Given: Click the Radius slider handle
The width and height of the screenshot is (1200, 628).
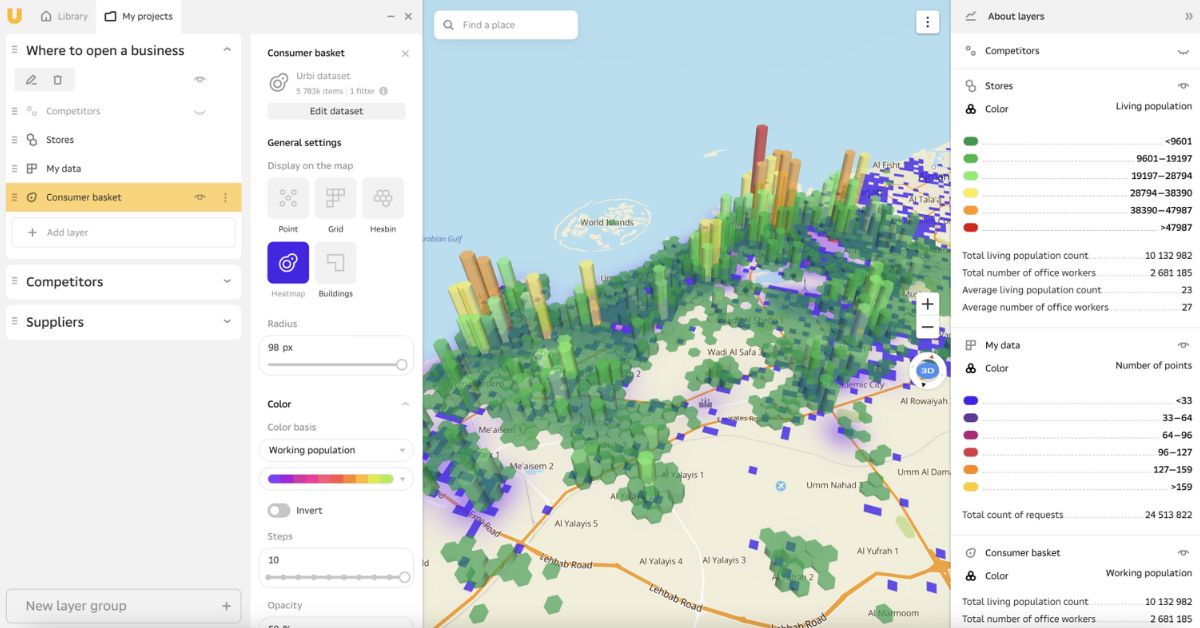Looking at the screenshot, I should tap(402, 365).
